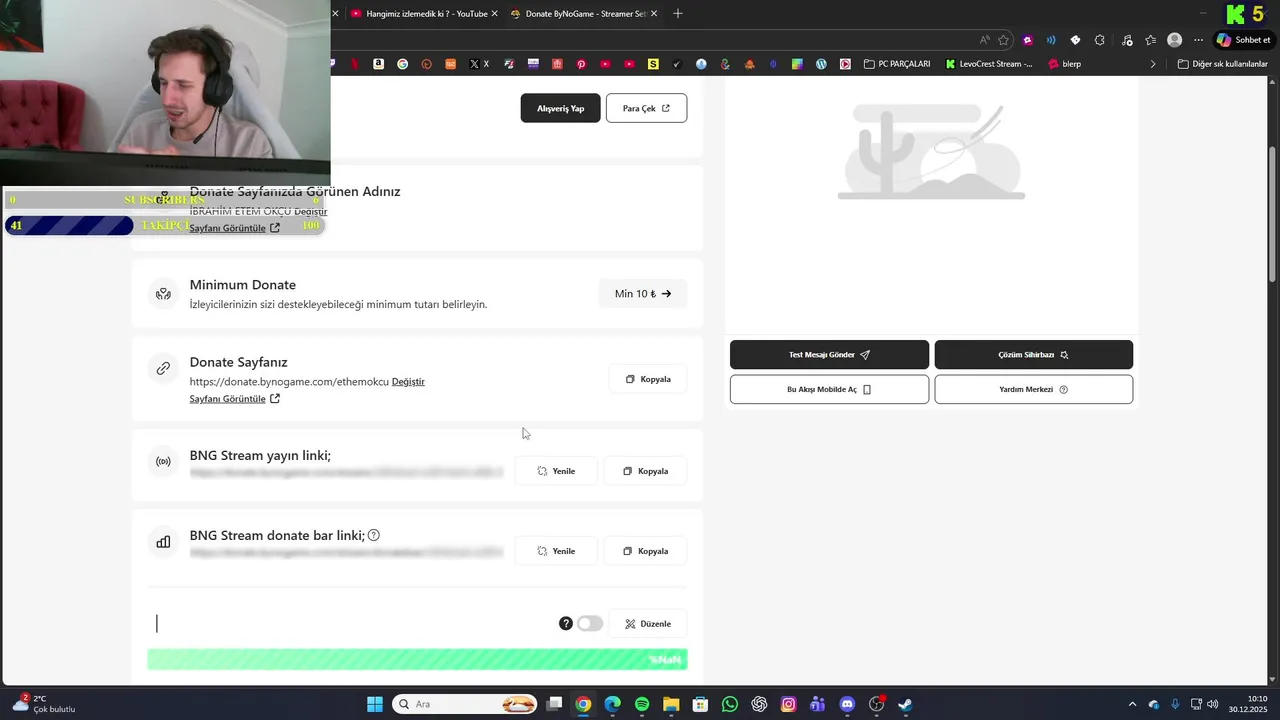
Task: Open File Explorer from the taskbar
Action: pyautogui.click(x=671, y=704)
